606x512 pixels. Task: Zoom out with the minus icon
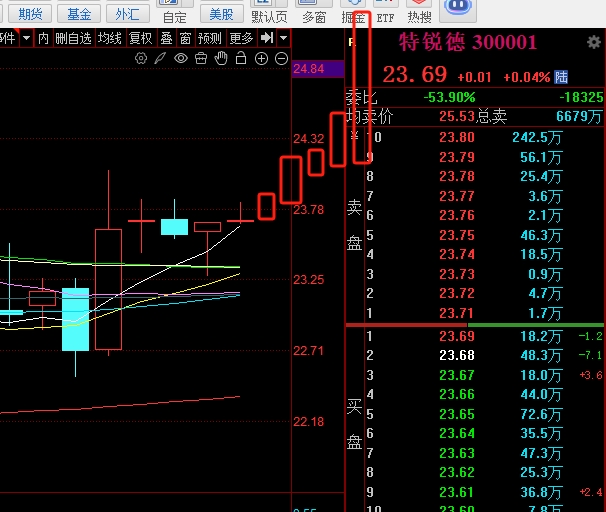tap(281, 59)
